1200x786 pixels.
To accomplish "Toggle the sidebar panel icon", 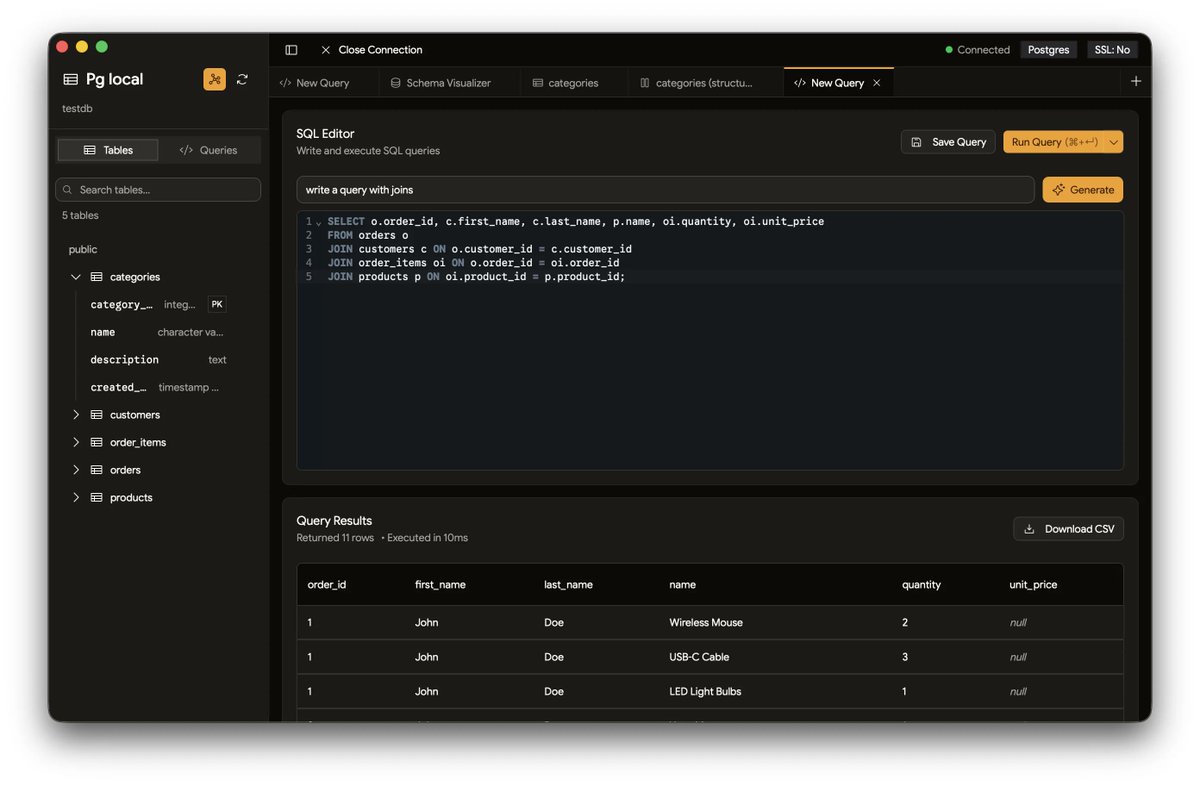I will 291,50.
